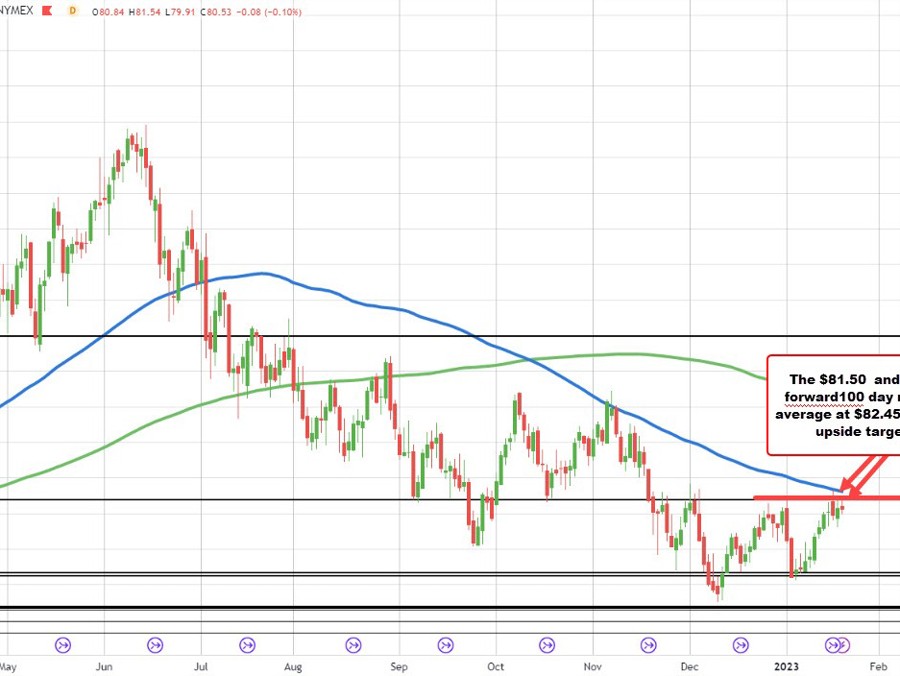Click the purple skip-forward icon under July
Viewport: 900px width, 676px height.
(x=246, y=646)
